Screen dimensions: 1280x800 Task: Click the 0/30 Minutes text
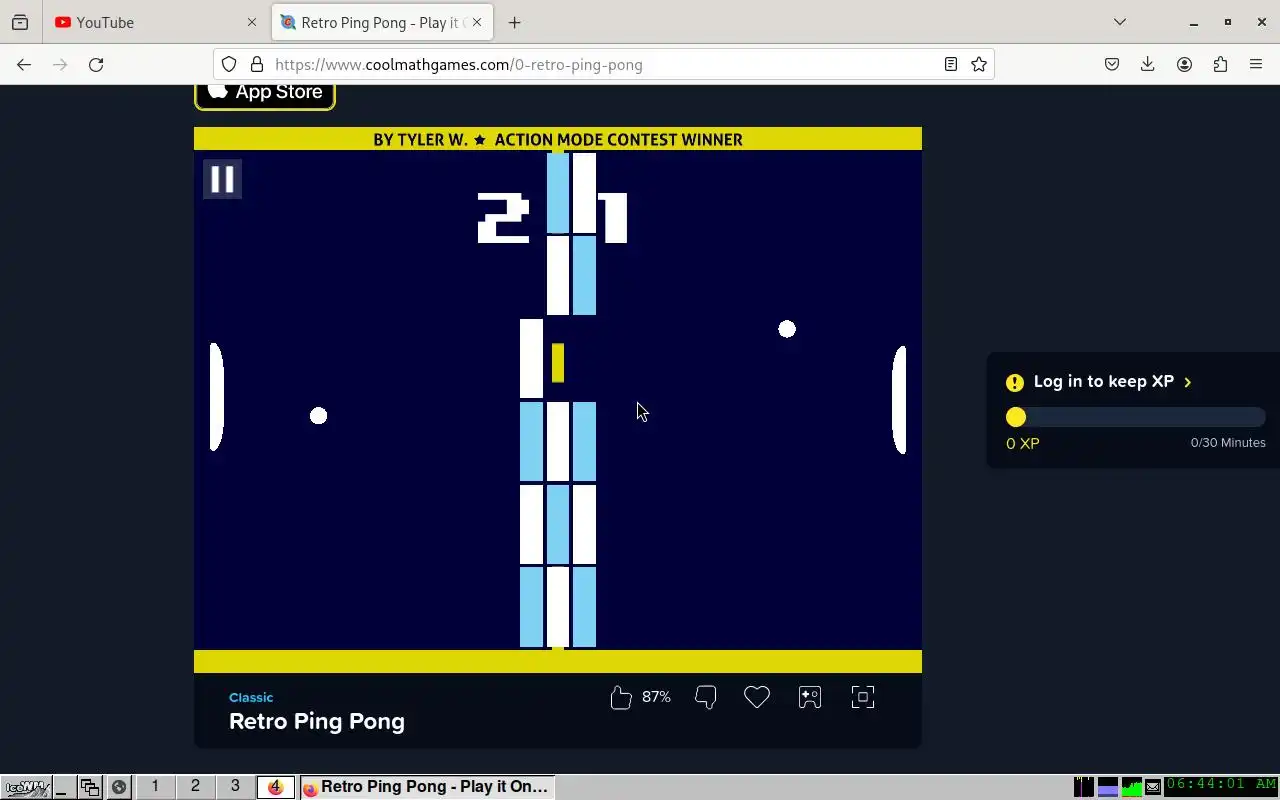point(1228,442)
